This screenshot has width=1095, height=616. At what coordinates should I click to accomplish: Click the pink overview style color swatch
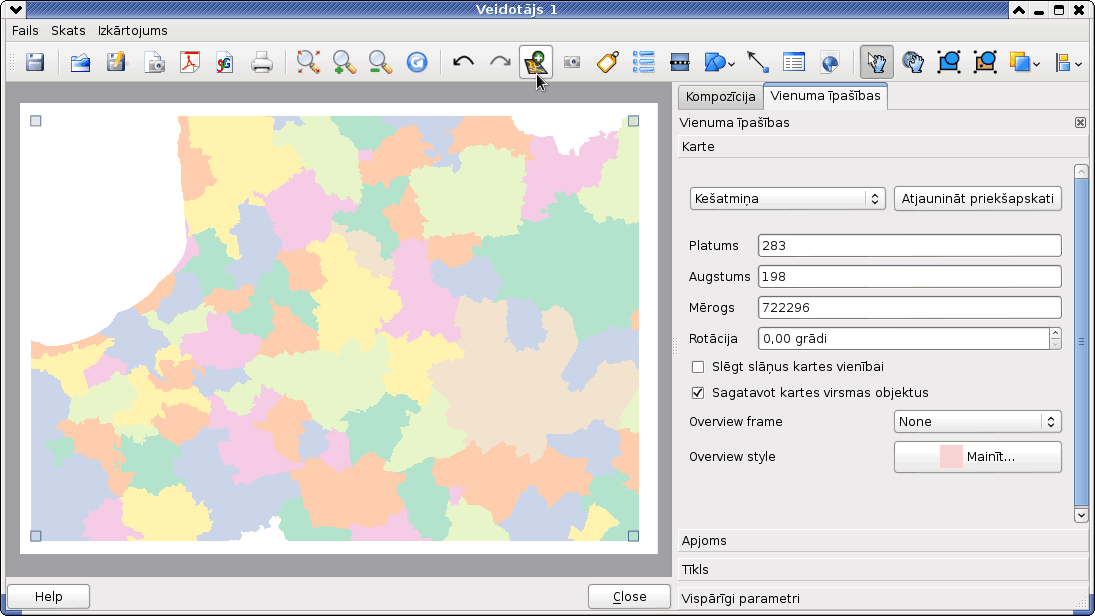(951, 457)
